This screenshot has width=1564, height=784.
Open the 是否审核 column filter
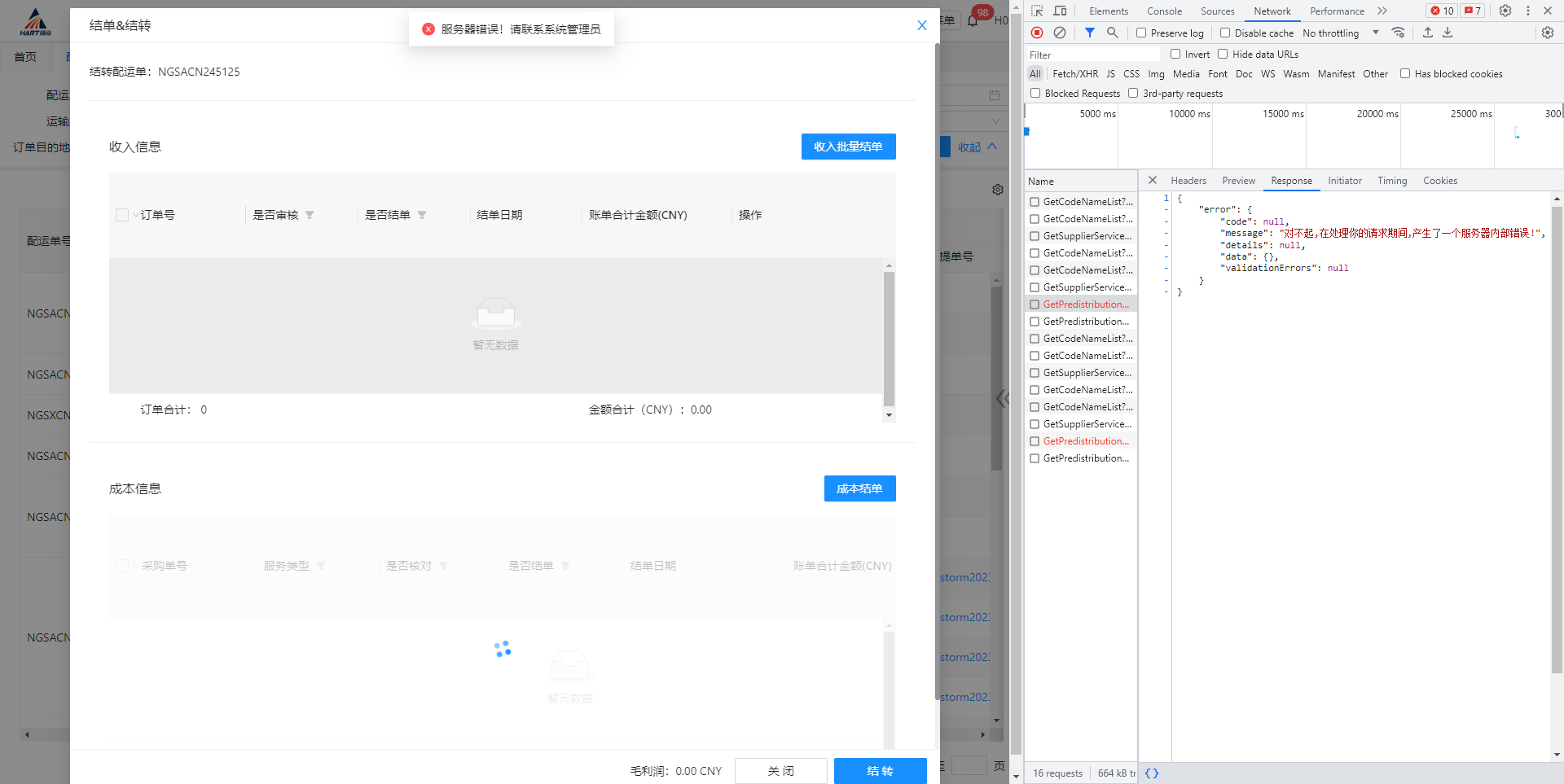[x=310, y=215]
